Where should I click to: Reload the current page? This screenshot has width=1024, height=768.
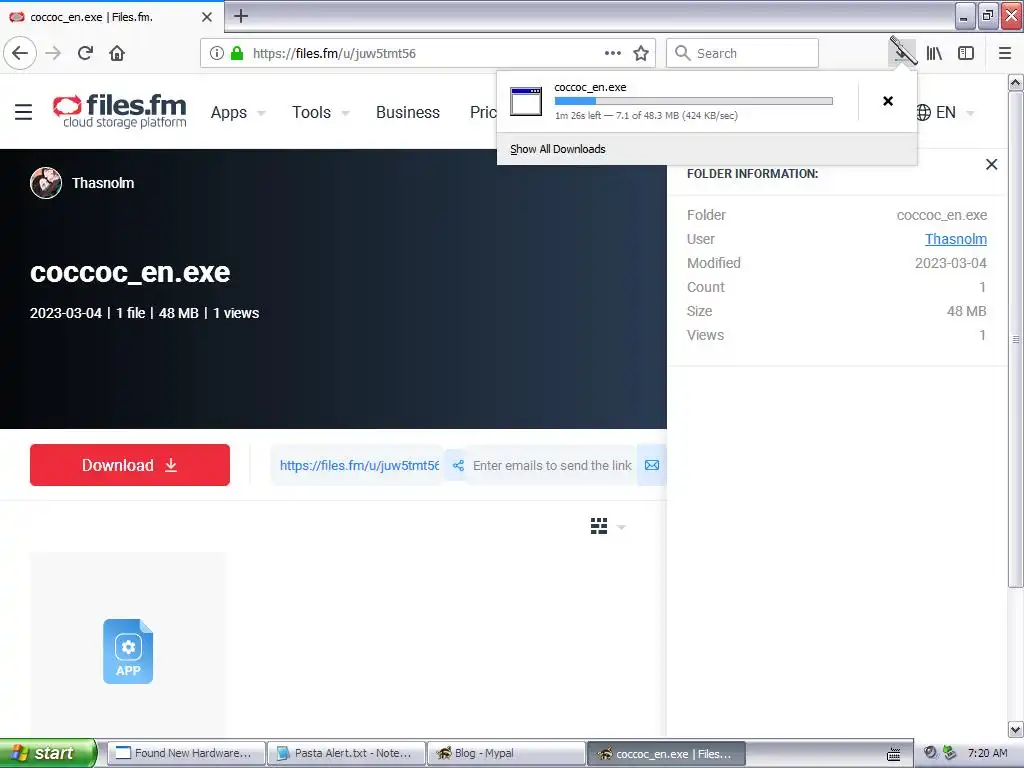86,53
